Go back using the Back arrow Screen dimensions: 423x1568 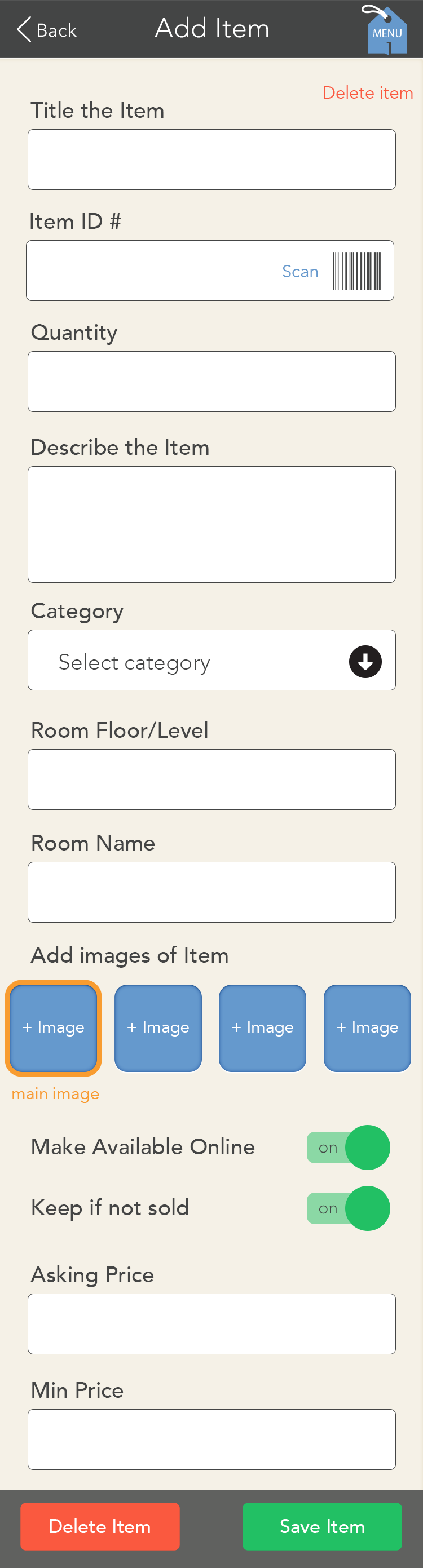pos(46,29)
